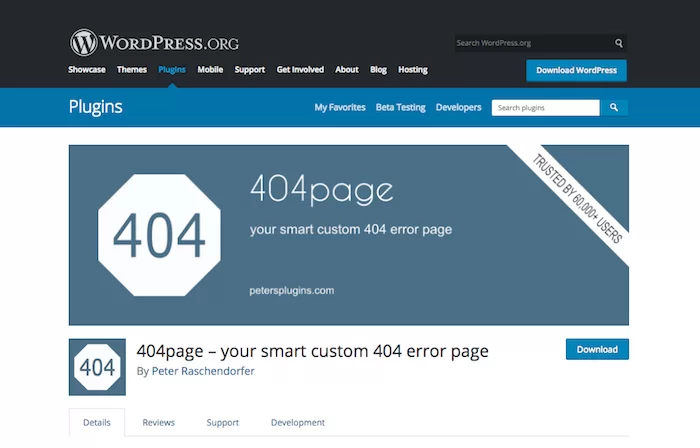
Task: Open the Beta Testing link
Action: pos(400,108)
